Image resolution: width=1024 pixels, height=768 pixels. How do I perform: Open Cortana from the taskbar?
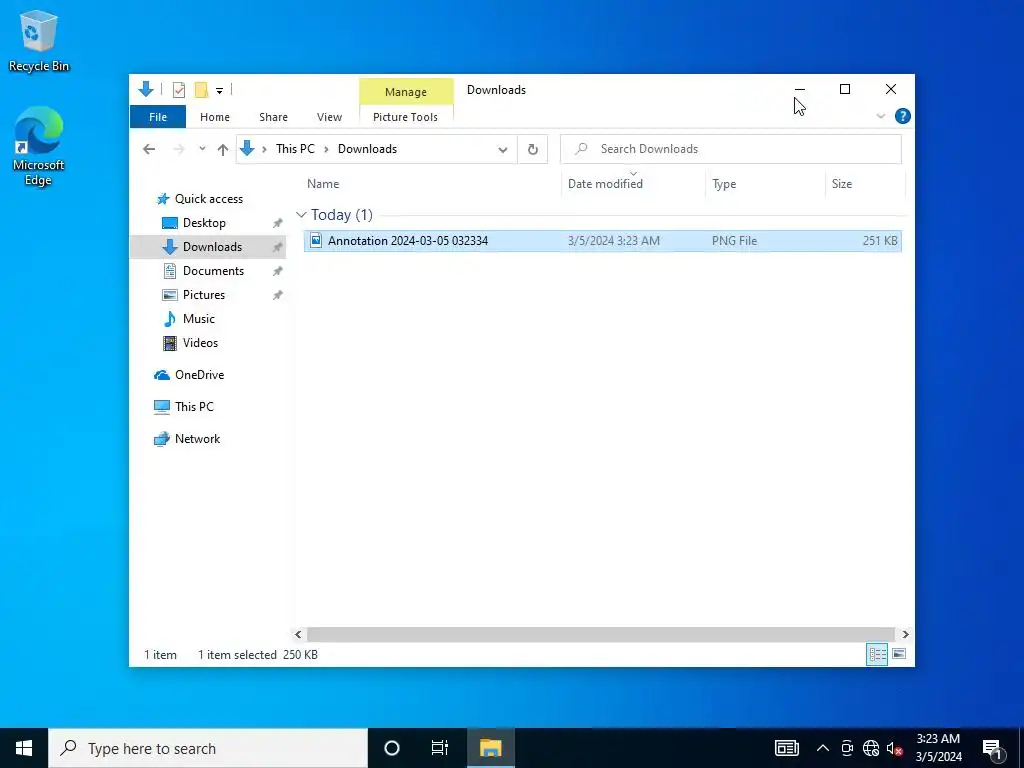tap(392, 748)
